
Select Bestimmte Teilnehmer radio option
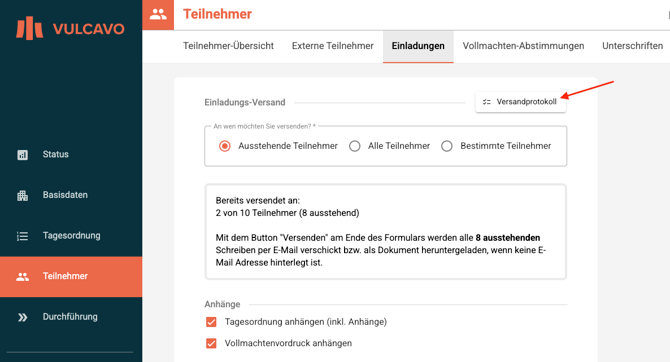click(447, 146)
